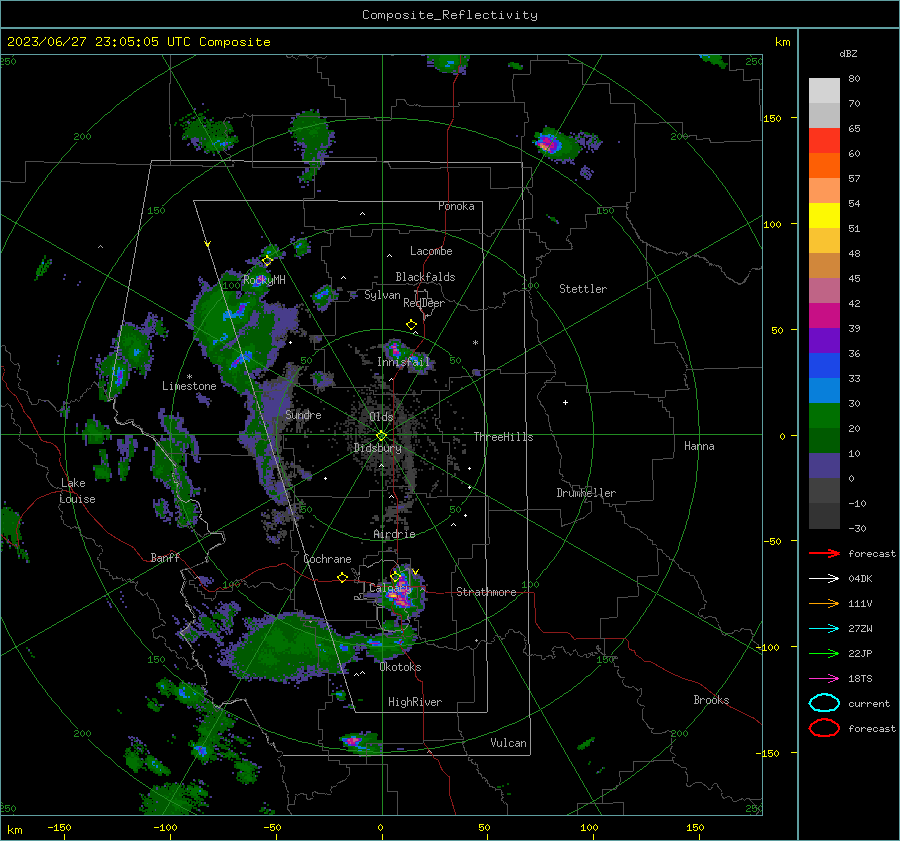The image size is (900, 841).
Task: Select the orange 57-60 dBZ swatch
Action: [824, 166]
